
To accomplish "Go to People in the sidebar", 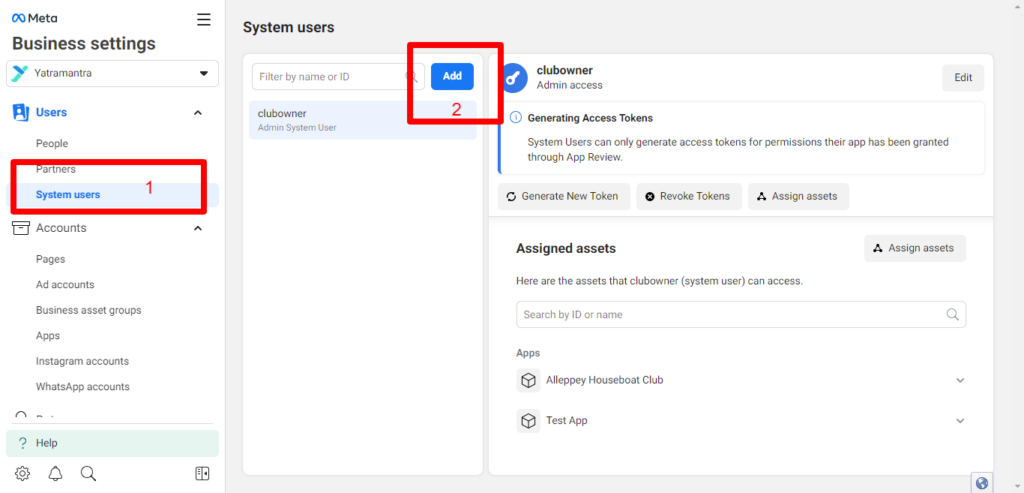I will [52, 144].
